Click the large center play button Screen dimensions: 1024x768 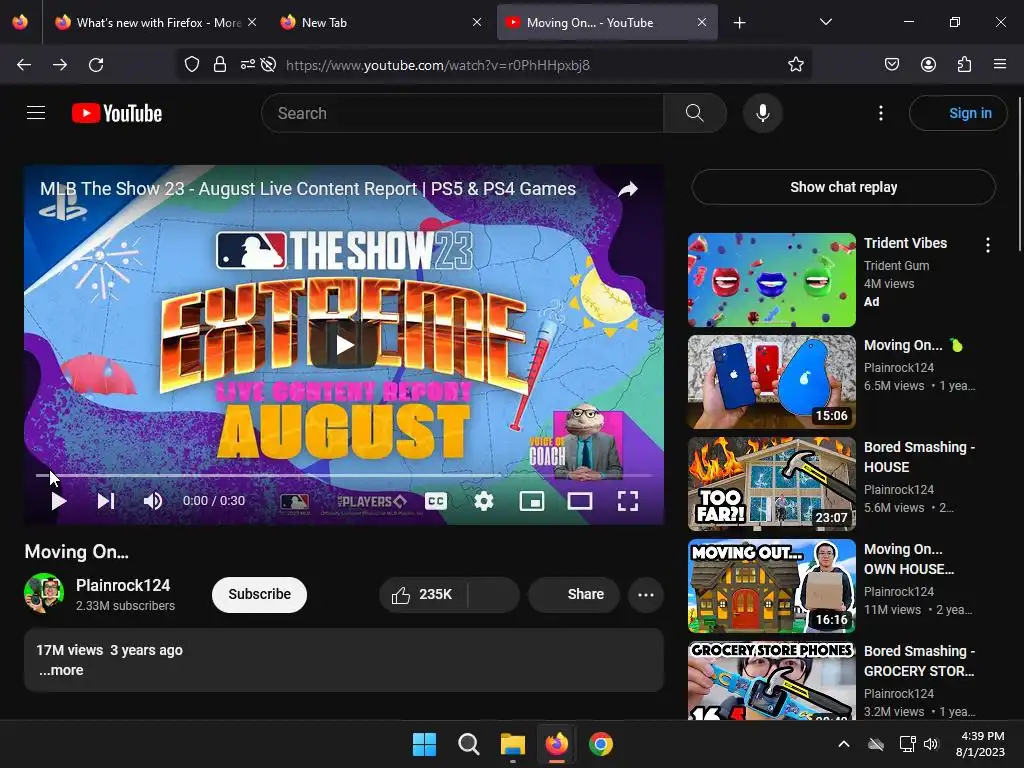click(x=344, y=345)
